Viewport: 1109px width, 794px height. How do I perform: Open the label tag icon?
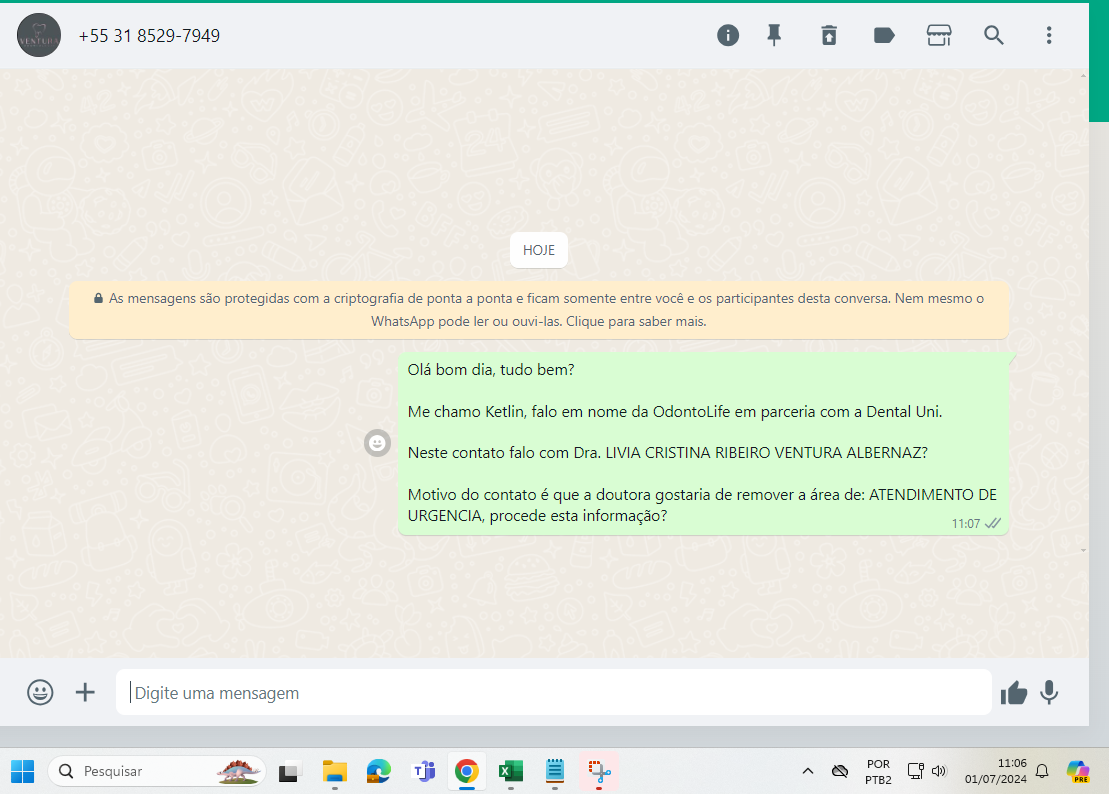pos(884,35)
